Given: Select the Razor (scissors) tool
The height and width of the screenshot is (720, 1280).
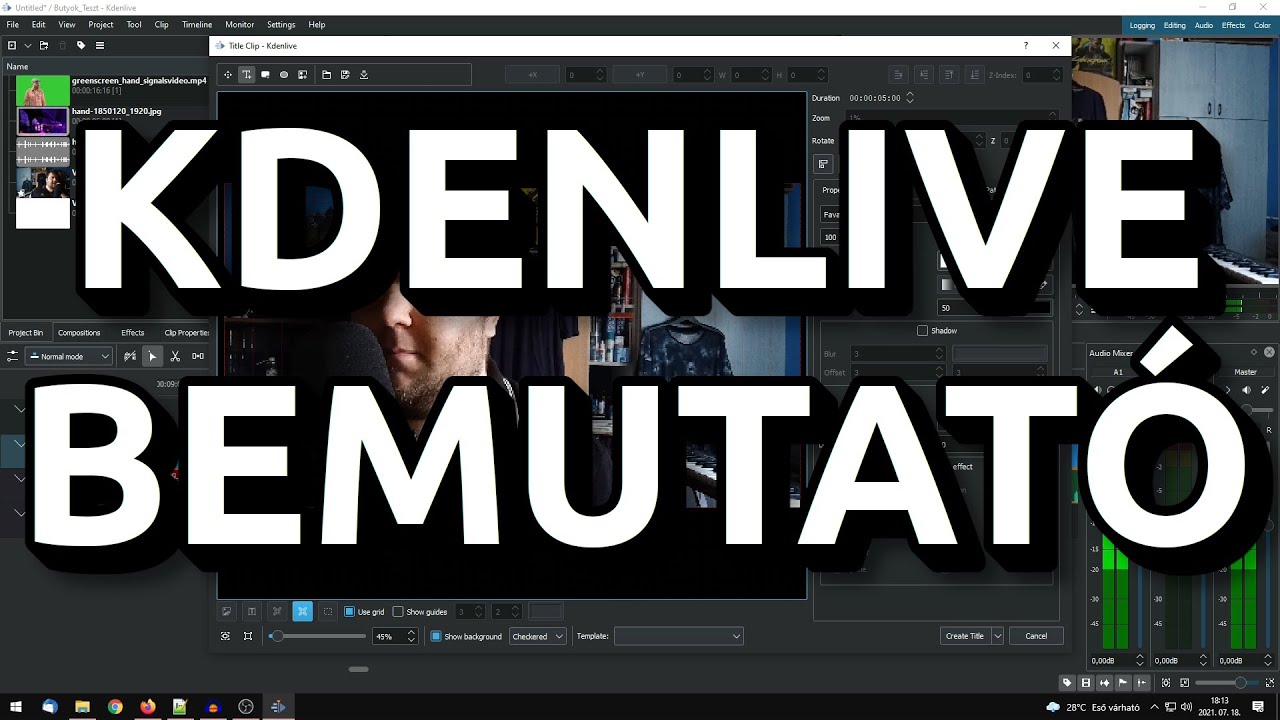Looking at the screenshot, I should 175,356.
